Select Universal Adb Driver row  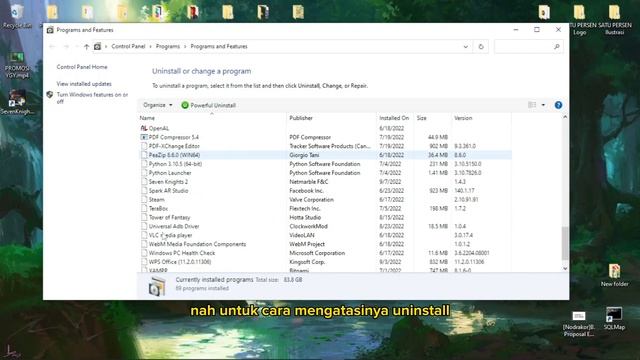click(x=325, y=226)
